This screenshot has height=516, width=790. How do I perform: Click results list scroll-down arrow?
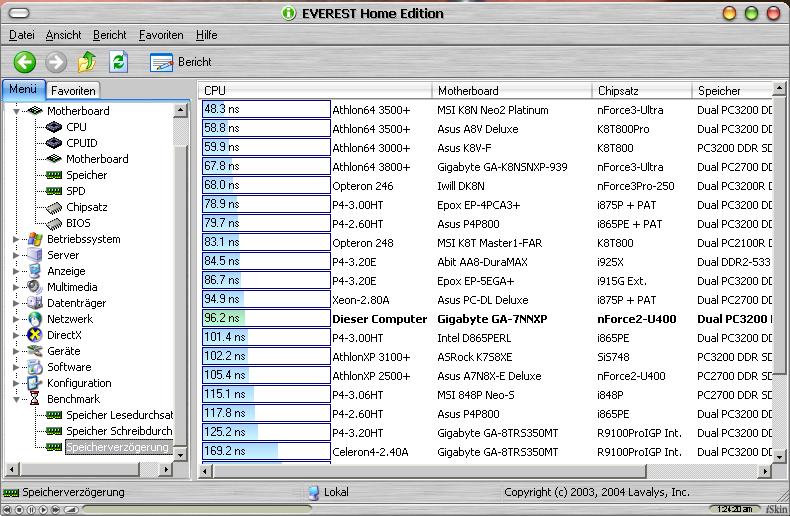[779, 457]
